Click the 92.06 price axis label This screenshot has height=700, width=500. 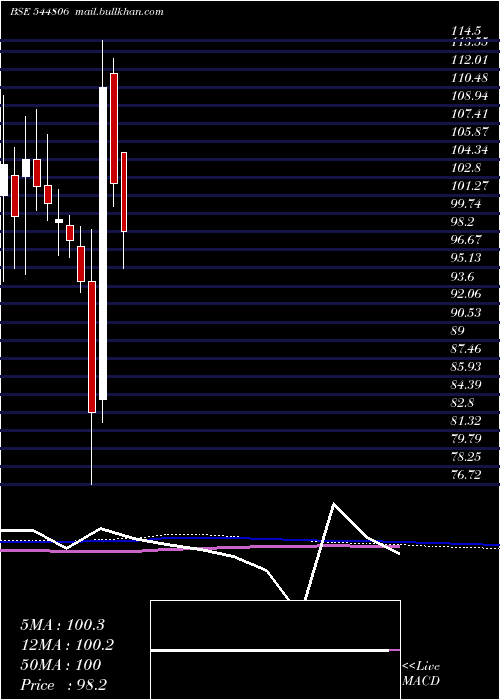pyautogui.click(x=466, y=295)
